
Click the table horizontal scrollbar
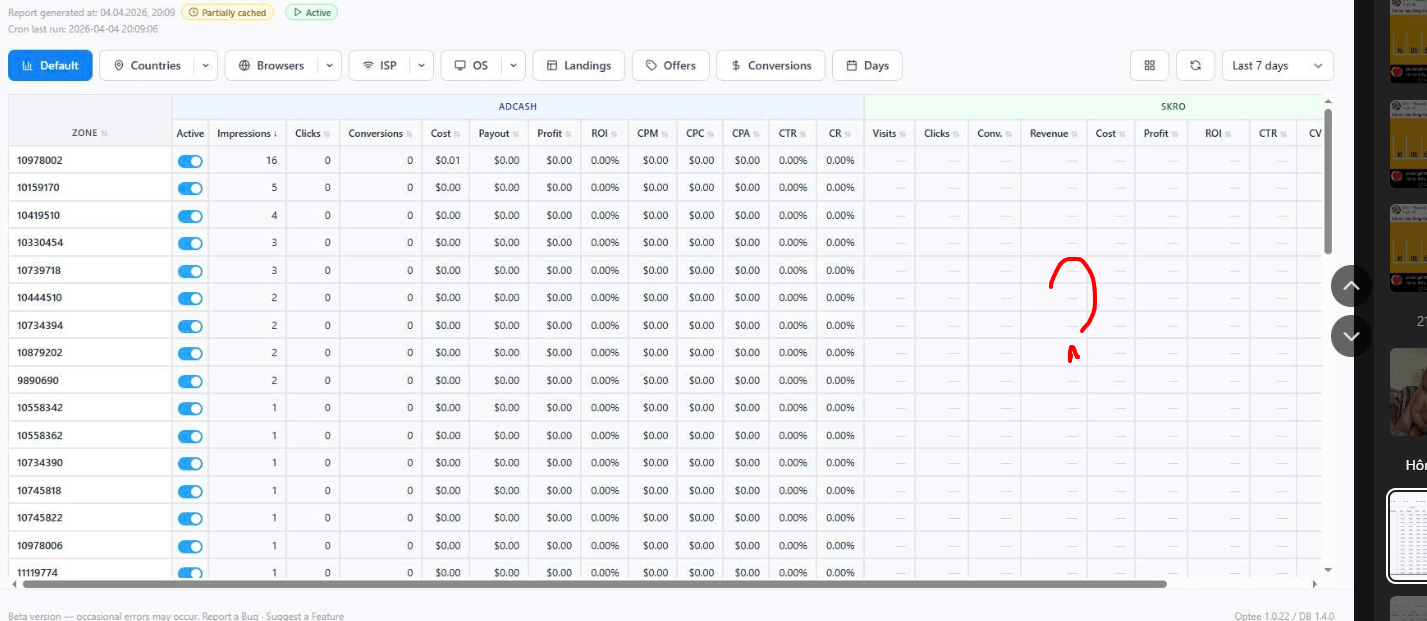tap(593, 584)
